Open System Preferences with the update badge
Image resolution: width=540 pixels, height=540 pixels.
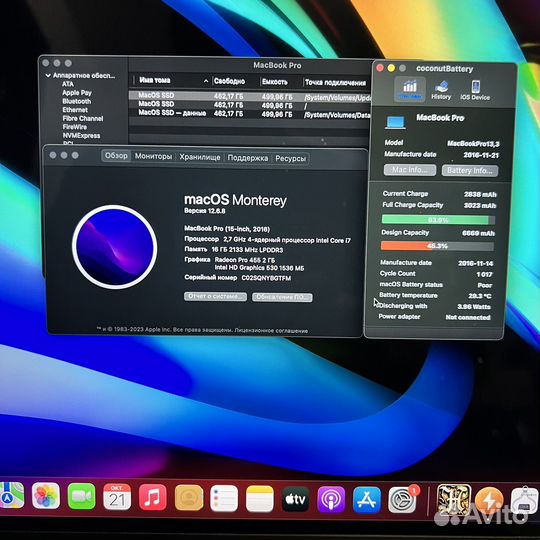point(402,500)
